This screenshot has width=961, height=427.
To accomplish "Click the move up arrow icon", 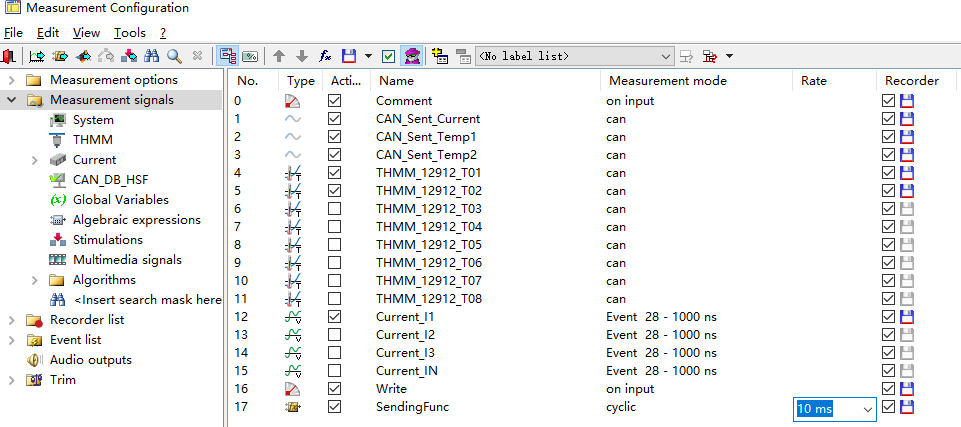I will point(279,56).
